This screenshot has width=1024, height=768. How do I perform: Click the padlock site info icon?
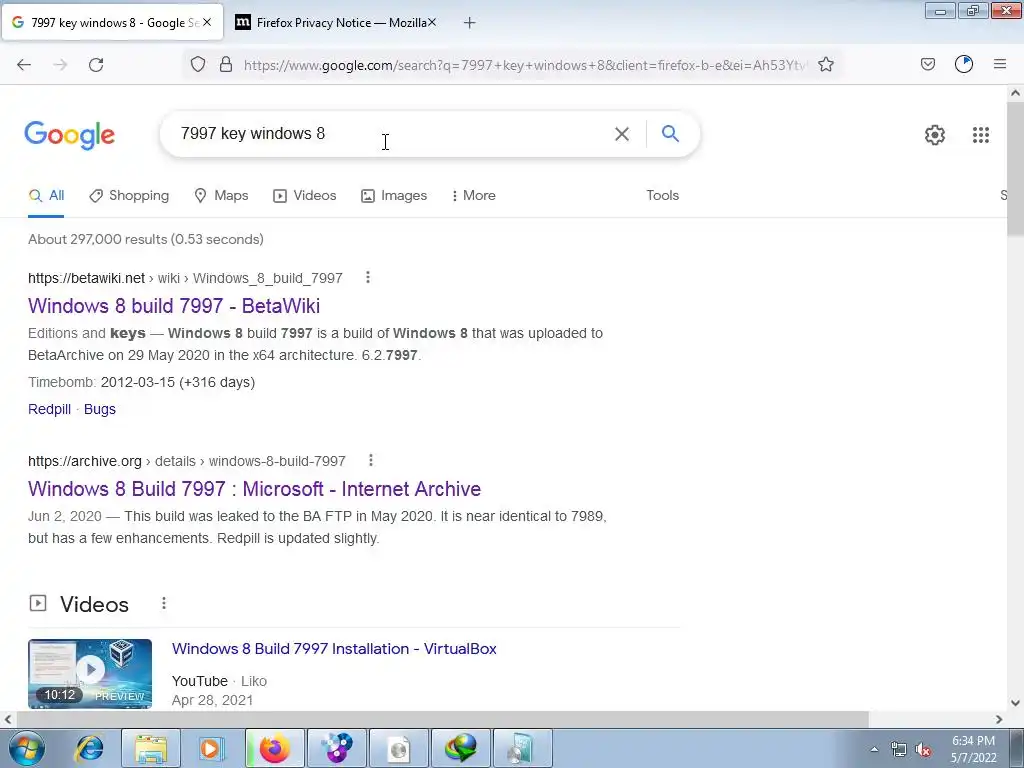pyautogui.click(x=226, y=65)
